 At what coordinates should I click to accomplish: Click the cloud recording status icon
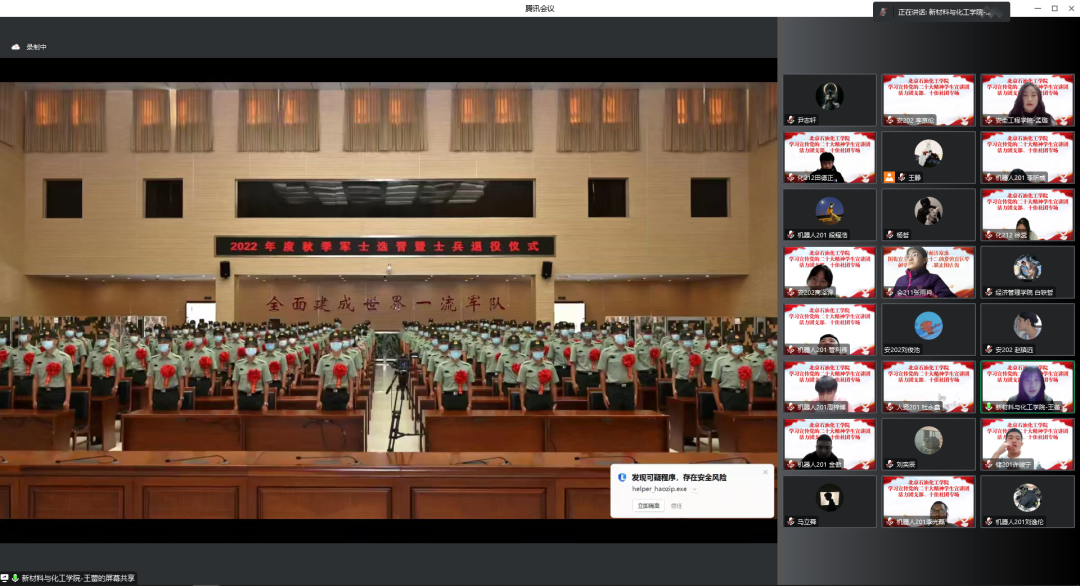click(16, 47)
